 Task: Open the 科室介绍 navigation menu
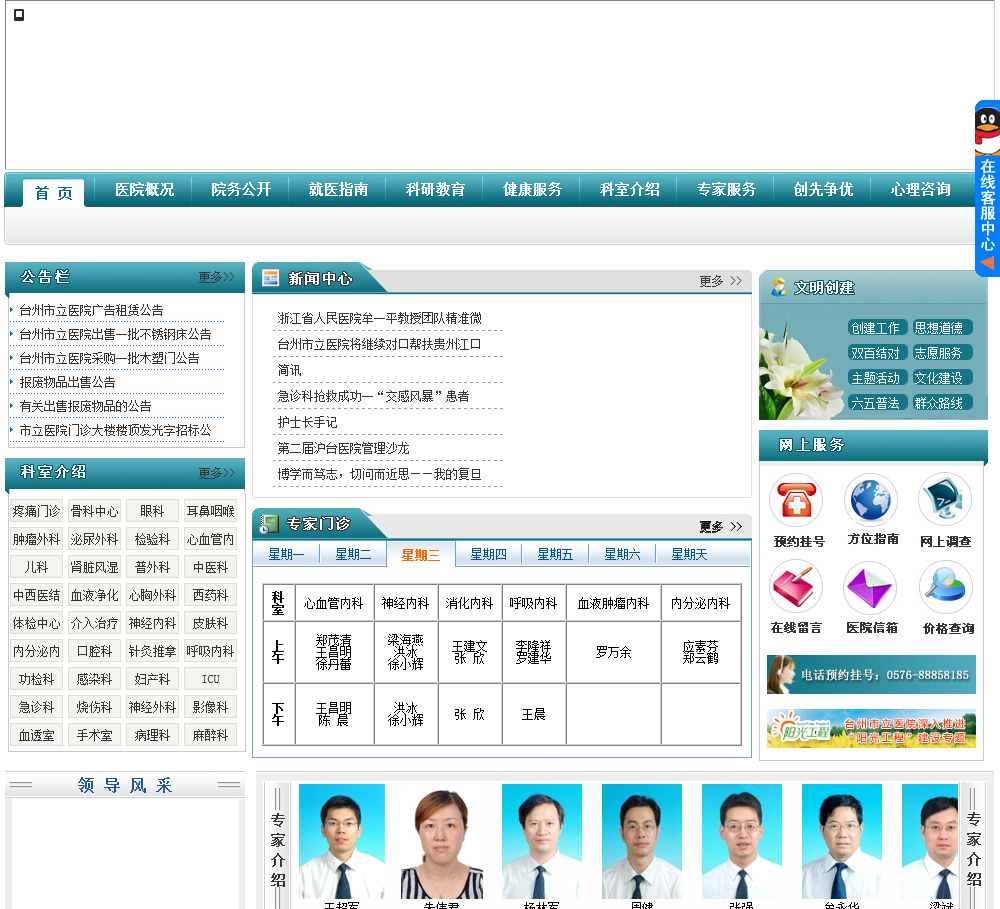pos(629,189)
